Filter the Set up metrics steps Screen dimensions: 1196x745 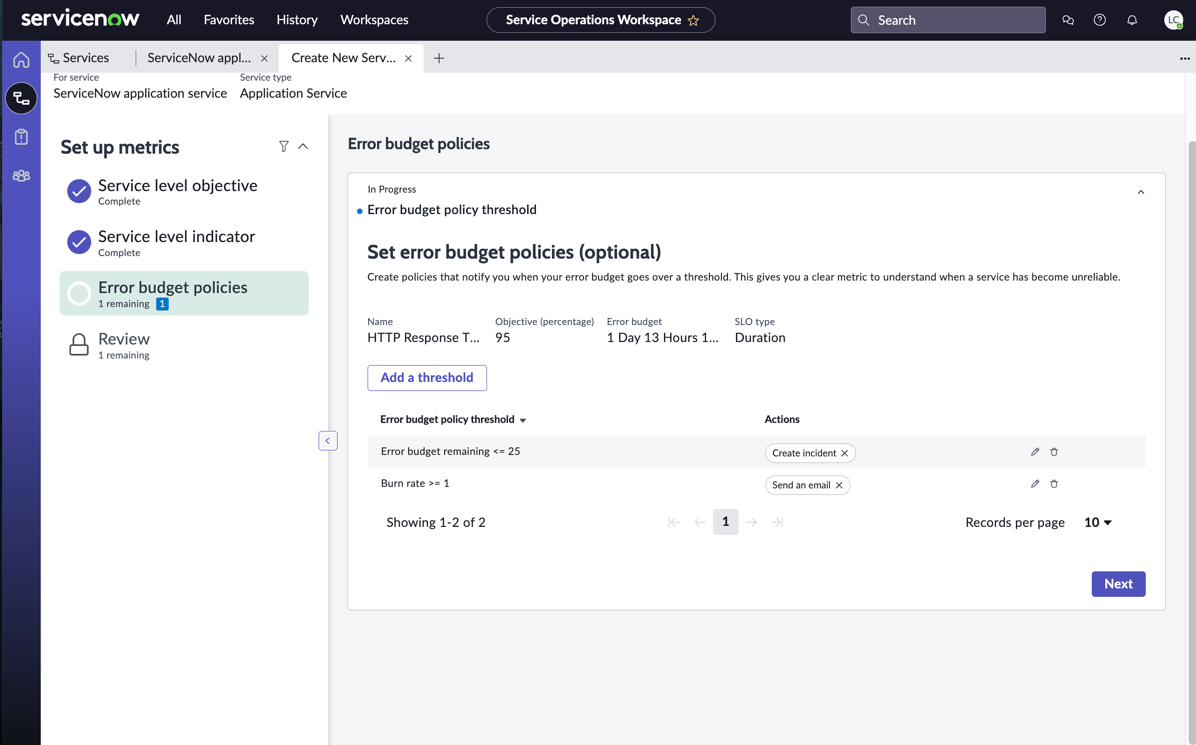pyautogui.click(x=284, y=146)
